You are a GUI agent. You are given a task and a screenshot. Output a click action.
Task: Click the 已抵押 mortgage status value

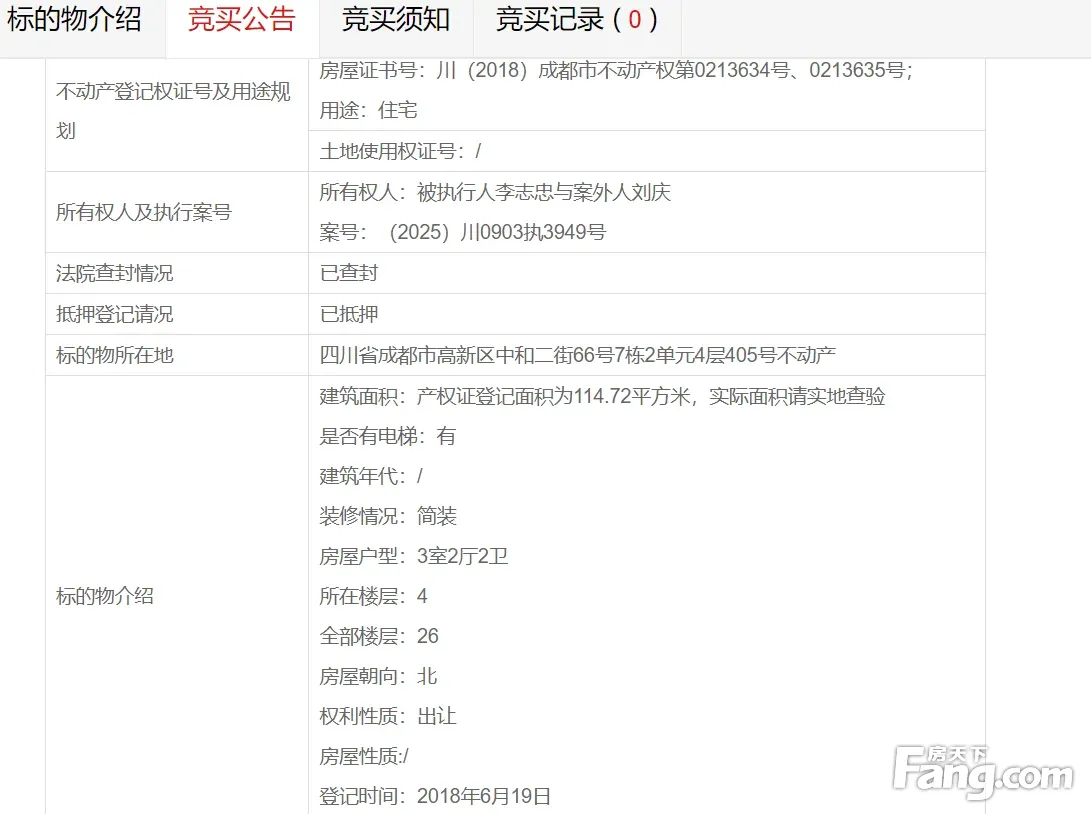tap(349, 315)
